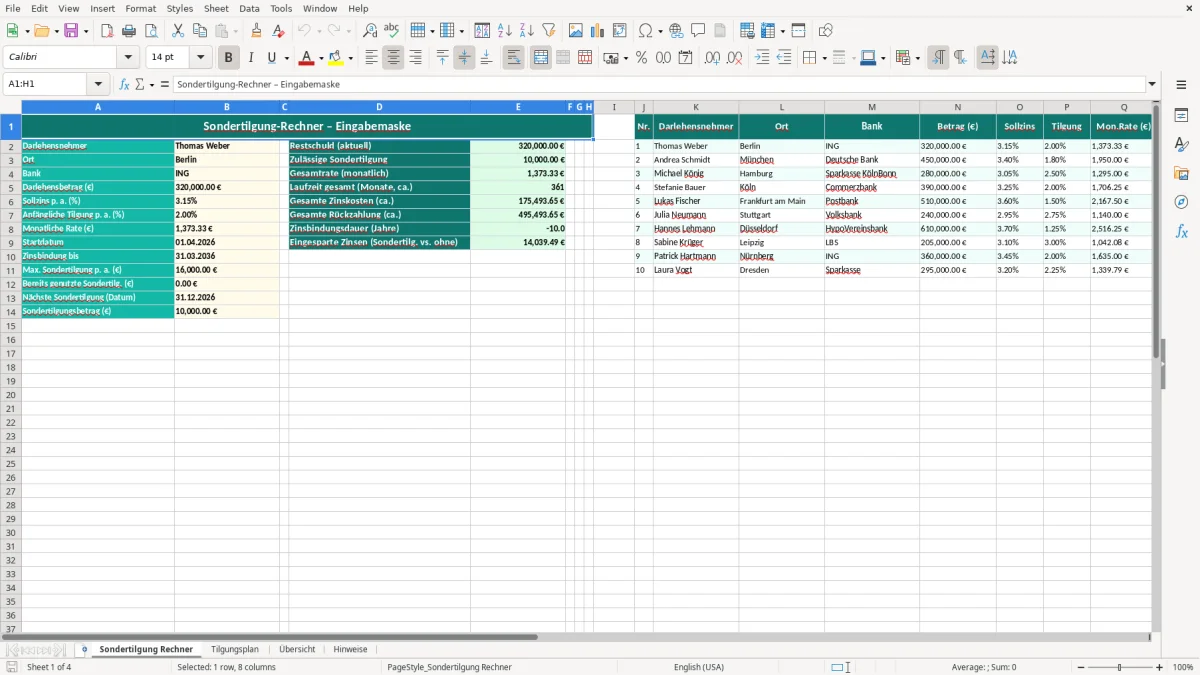Open the sidebar Properties panel
The height and width of the screenshot is (675, 1200).
[x=1181, y=115]
